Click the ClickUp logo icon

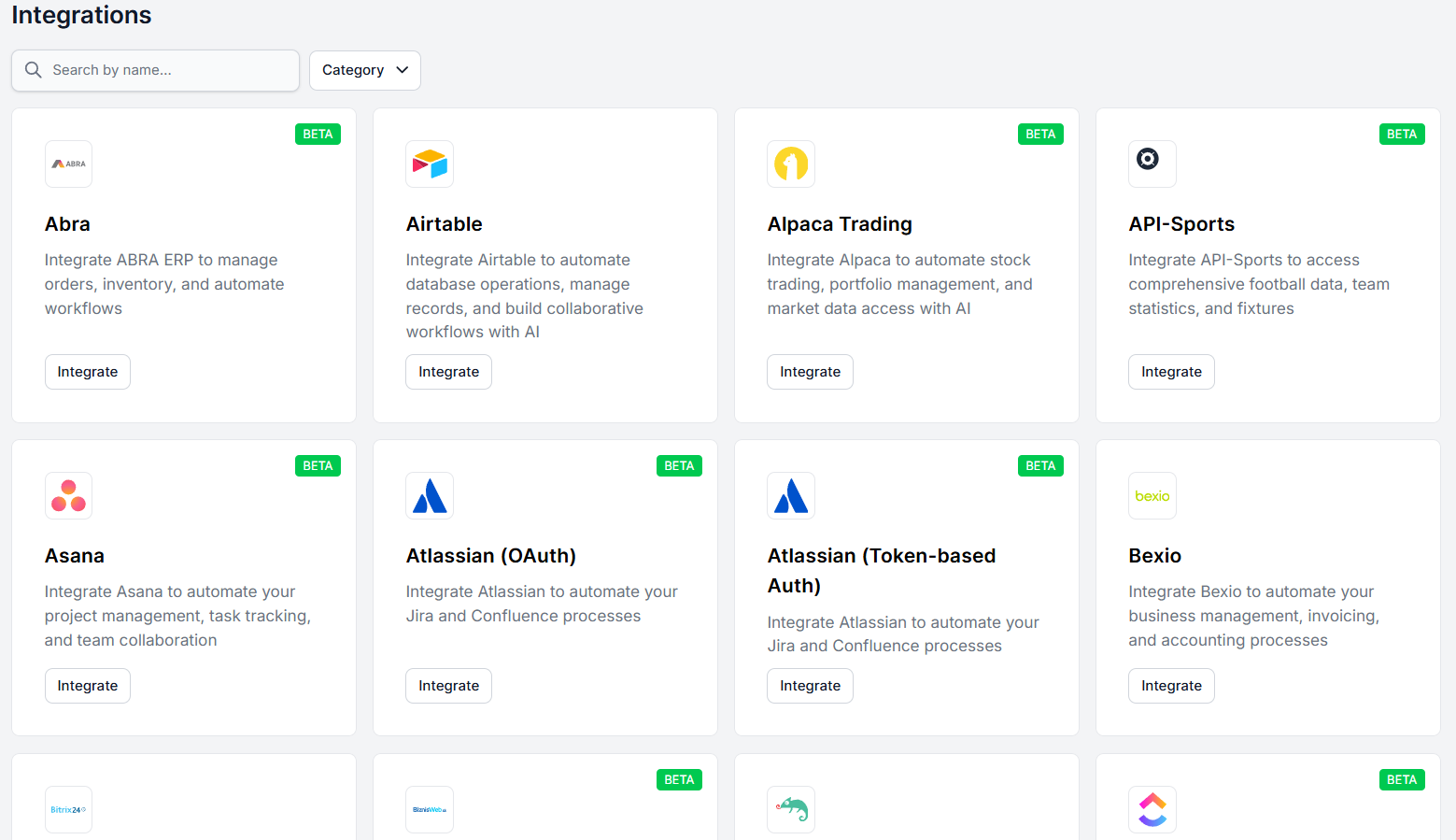click(x=1152, y=810)
